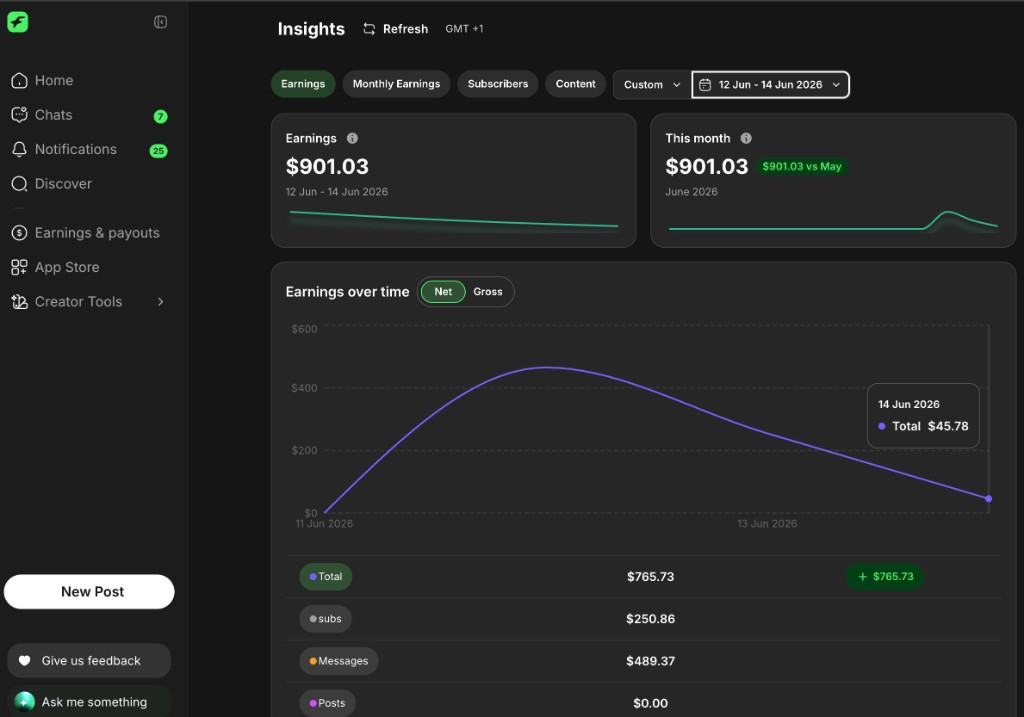Viewport: 1024px width, 717px height.
Task: Select the Content tab
Action: 575,84
